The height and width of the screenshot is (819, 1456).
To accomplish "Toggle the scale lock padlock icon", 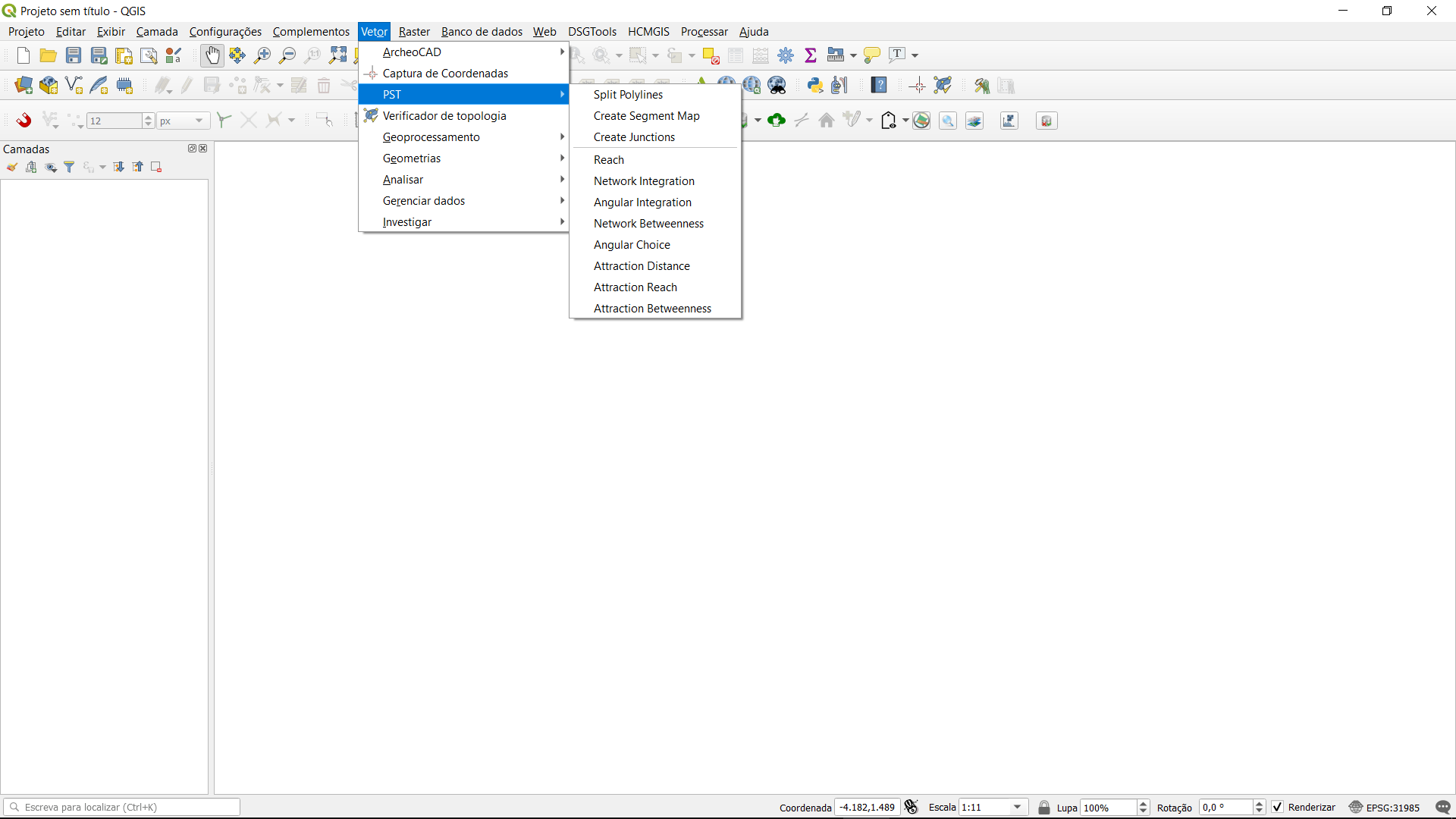I will pyautogui.click(x=1044, y=808).
